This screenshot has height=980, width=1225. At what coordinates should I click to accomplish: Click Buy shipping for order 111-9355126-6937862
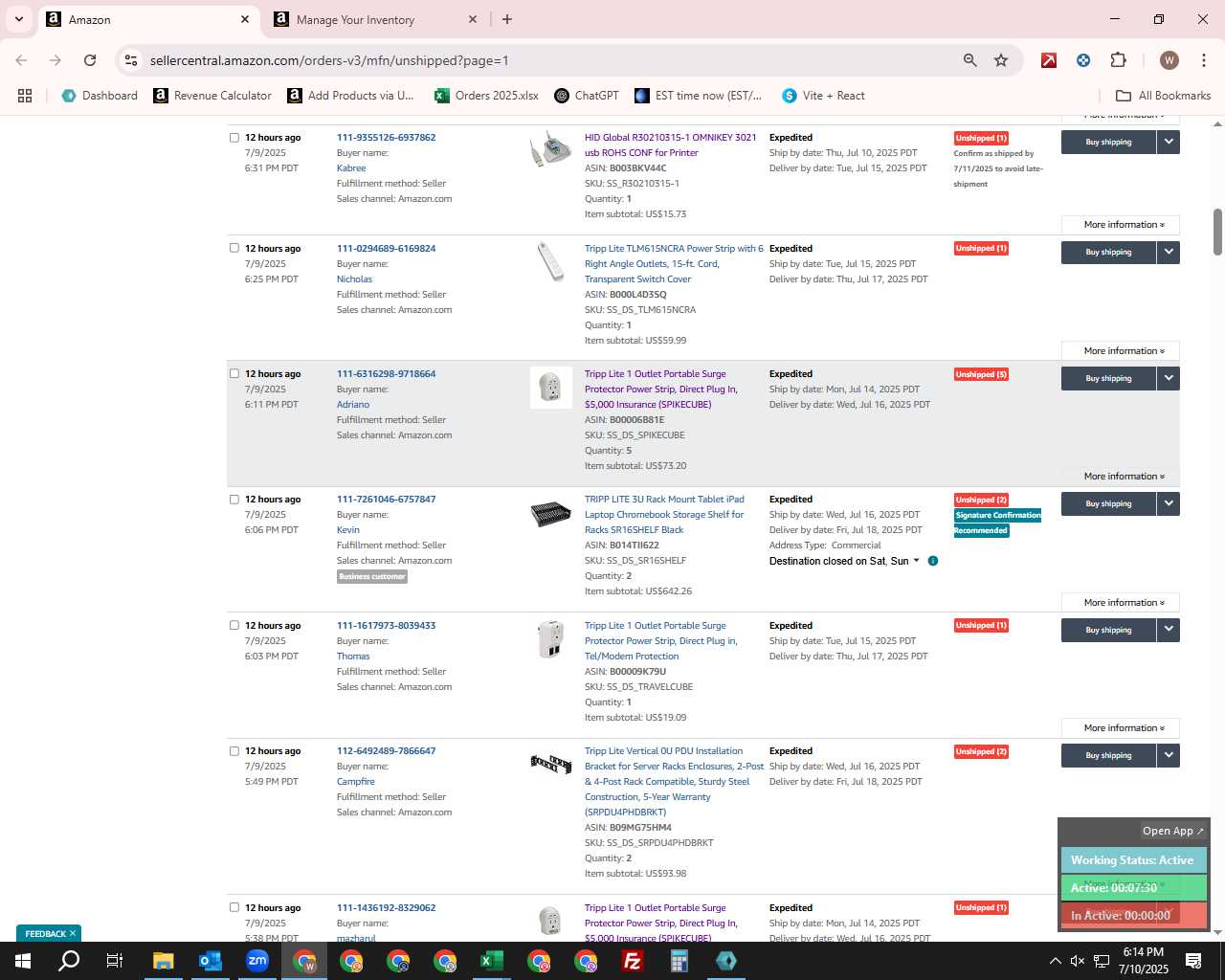(1108, 142)
